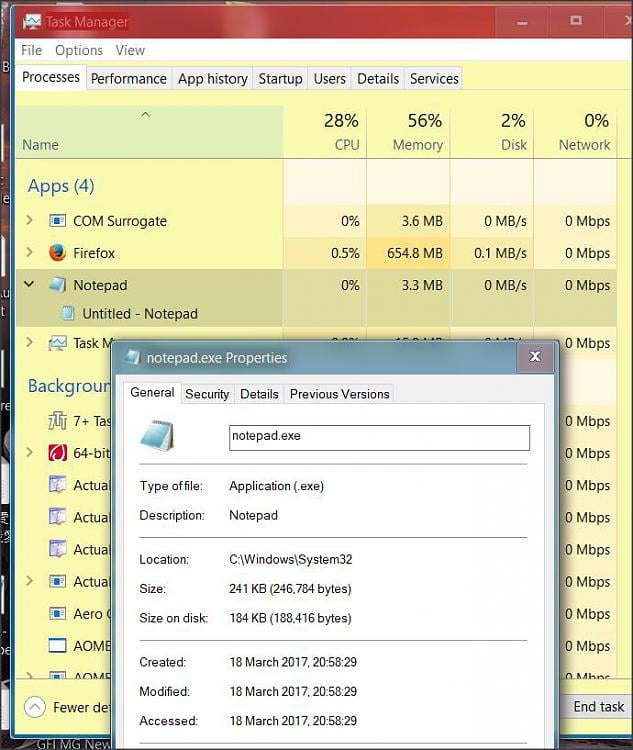Sort processes by Network column

pyautogui.click(x=575, y=132)
